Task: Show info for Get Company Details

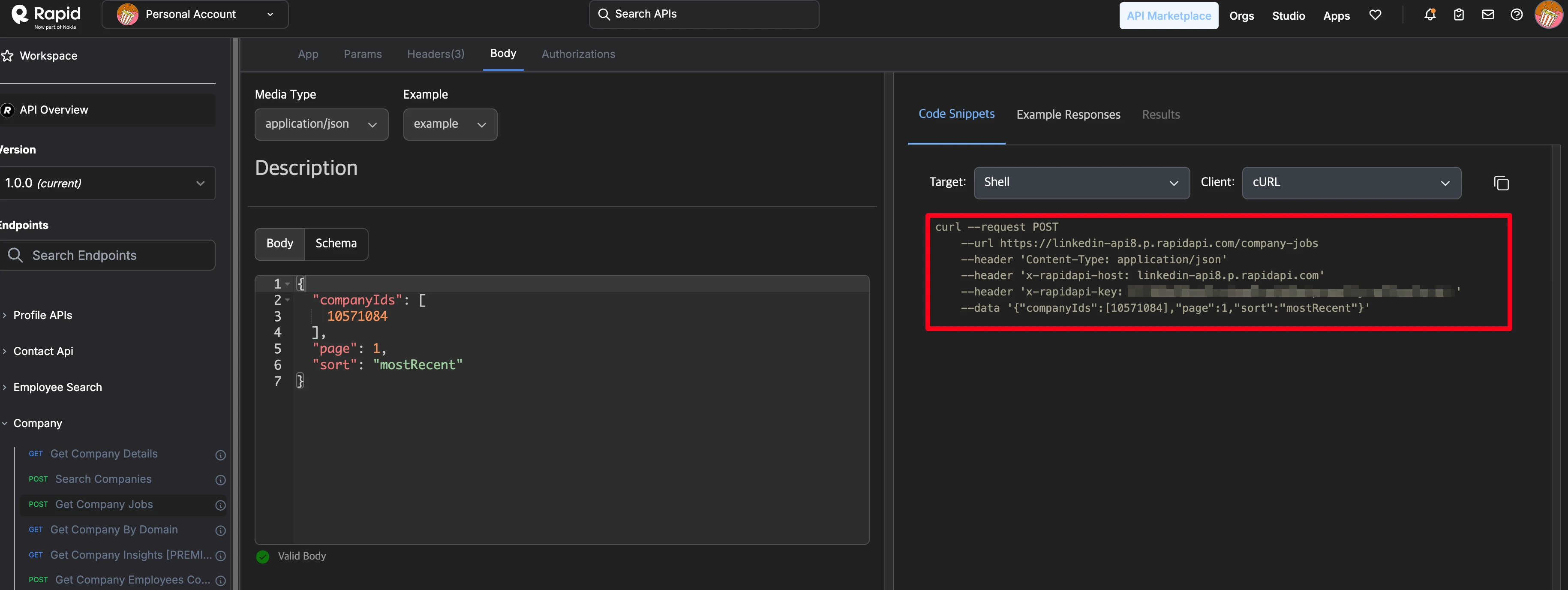Action: pos(220,455)
